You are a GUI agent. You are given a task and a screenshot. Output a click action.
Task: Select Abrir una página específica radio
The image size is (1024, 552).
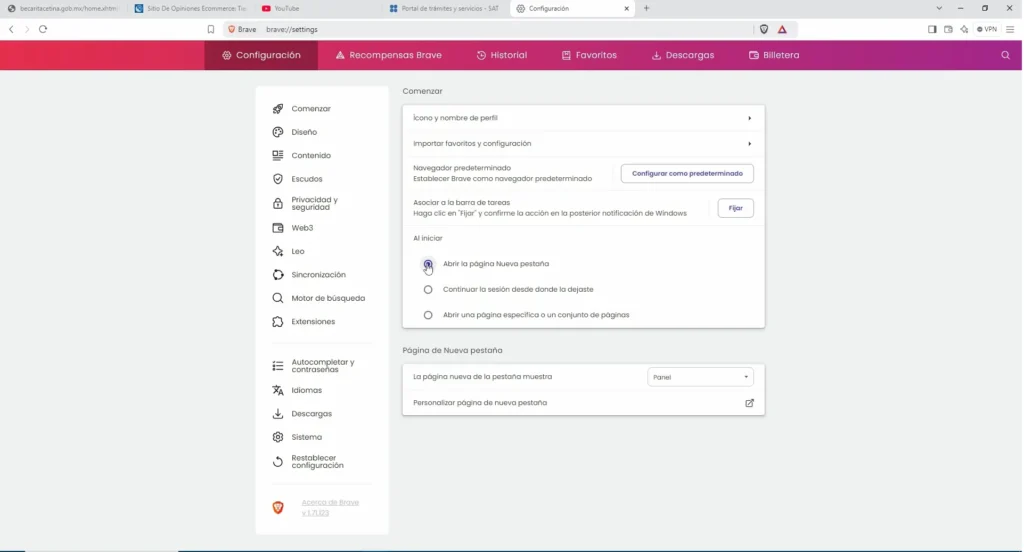click(428, 315)
